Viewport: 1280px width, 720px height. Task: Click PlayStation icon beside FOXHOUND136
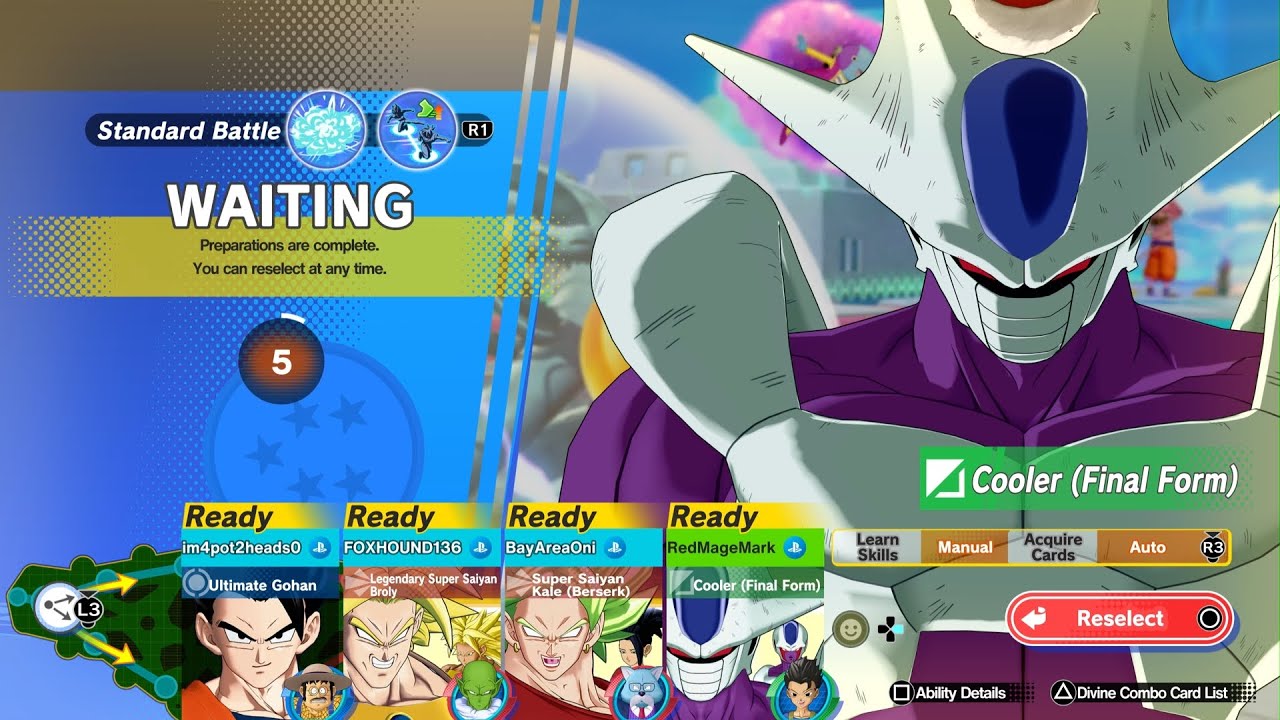[481, 547]
